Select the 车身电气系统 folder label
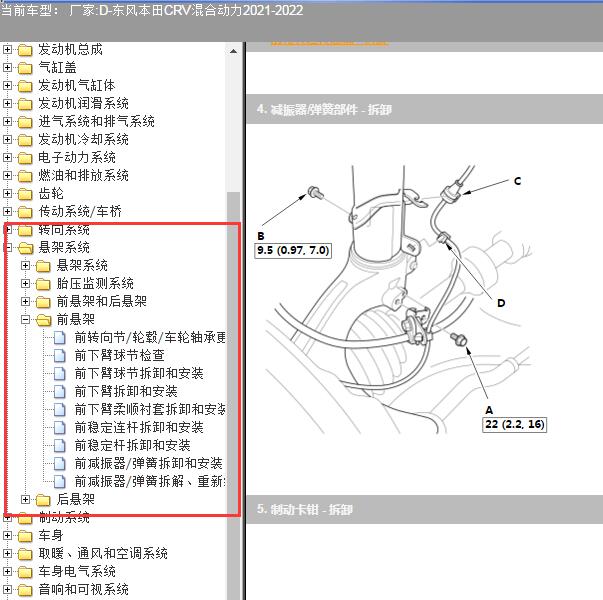This screenshot has height=600, width=603. point(77,572)
